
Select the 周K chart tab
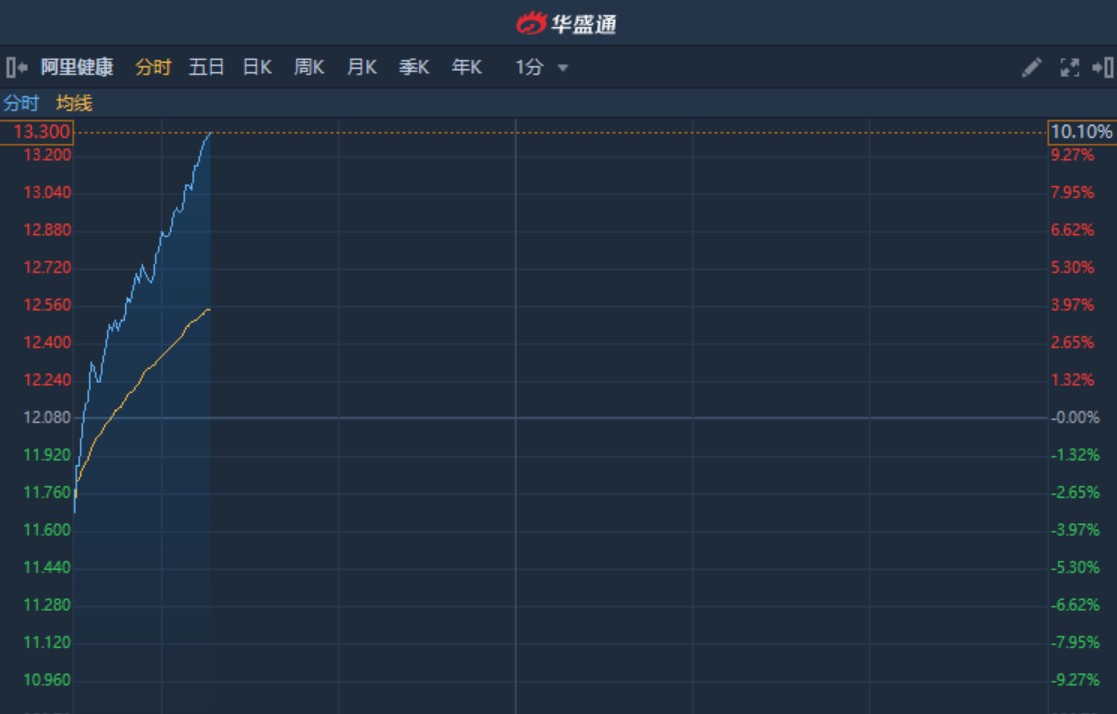pyautogui.click(x=309, y=68)
